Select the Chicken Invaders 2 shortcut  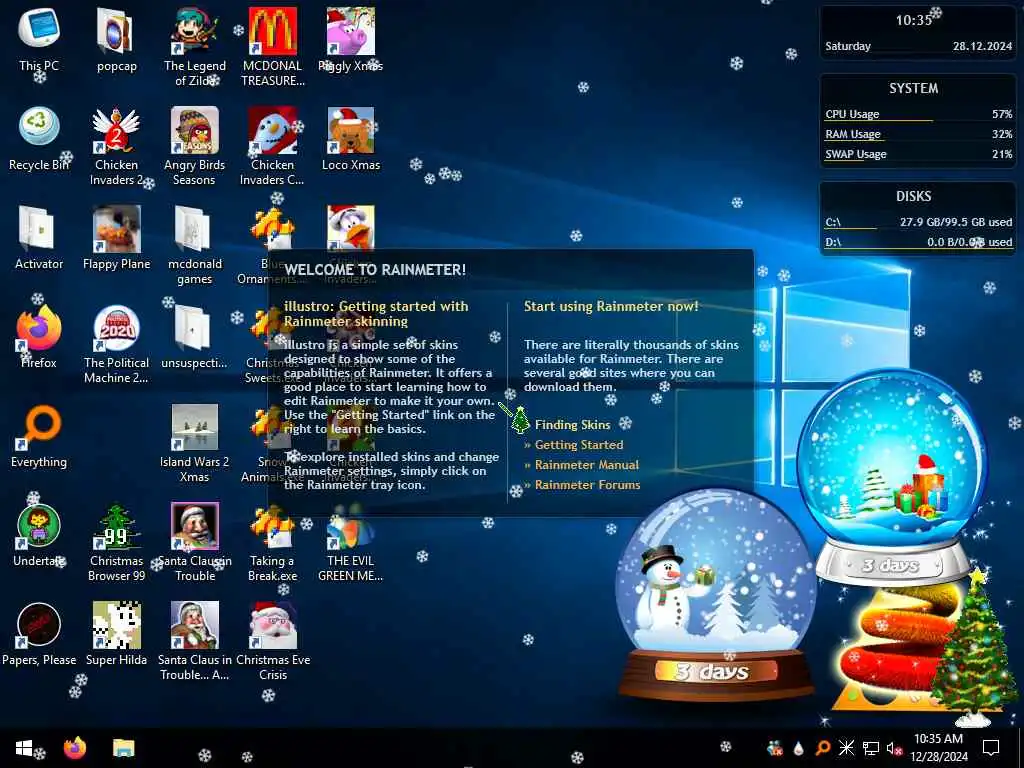pos(116,146)
